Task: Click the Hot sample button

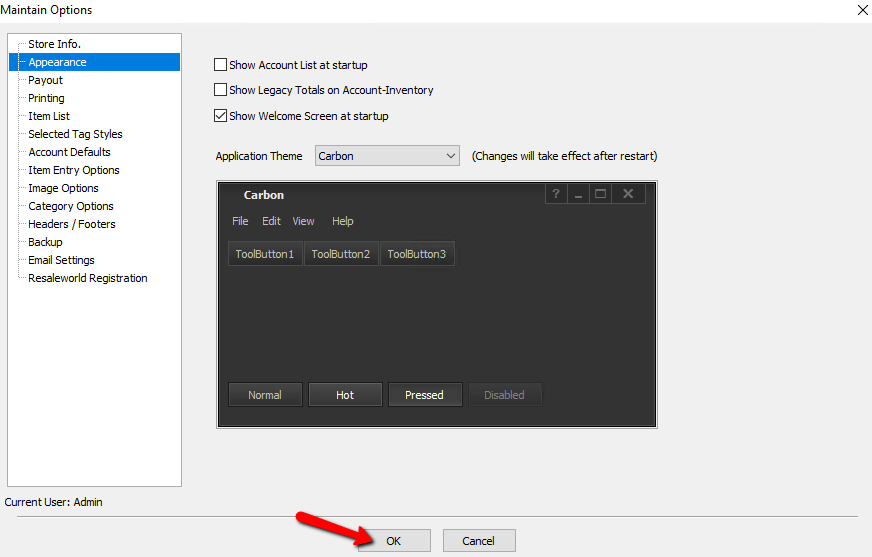Action: point(345,395)
